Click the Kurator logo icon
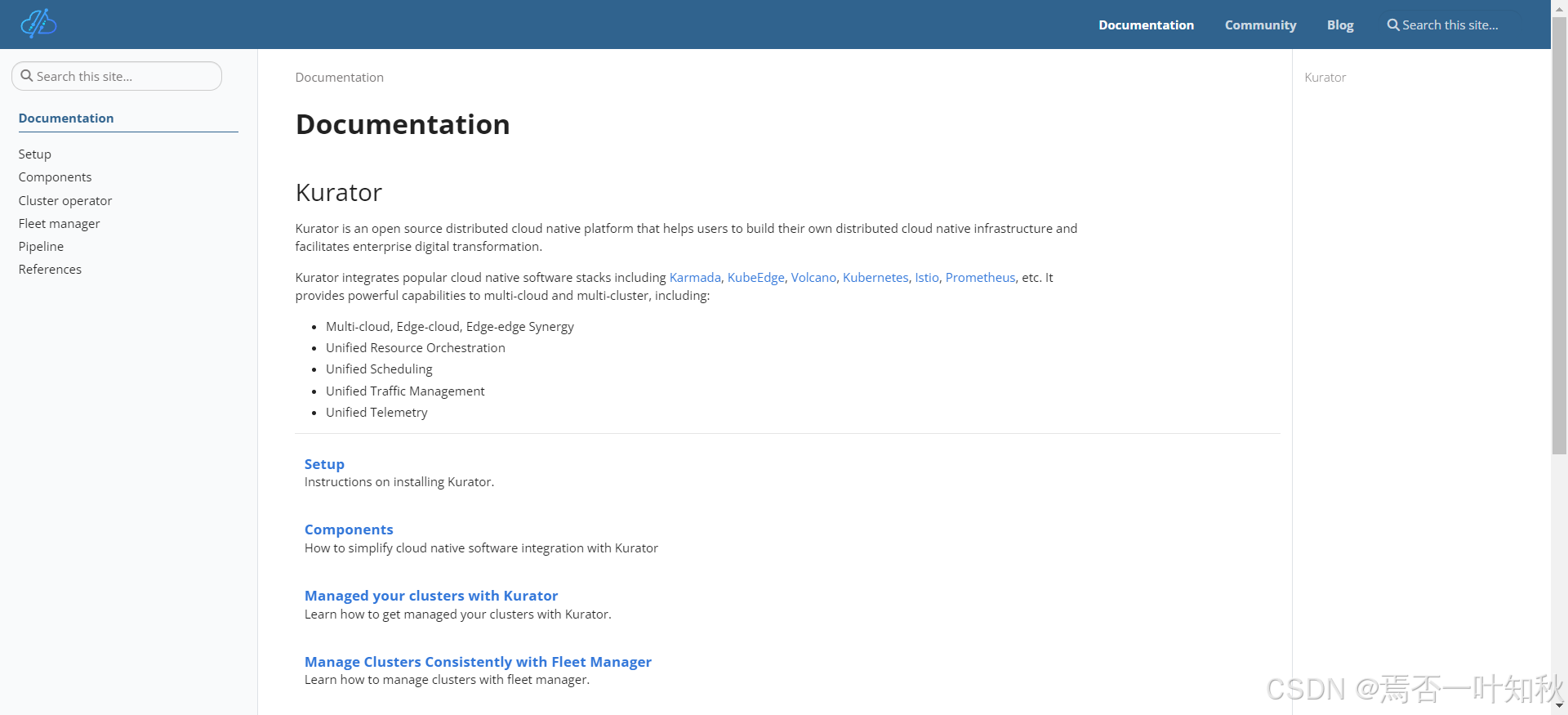The width and height of the screenshot is (1568, 715). [38, 24]
